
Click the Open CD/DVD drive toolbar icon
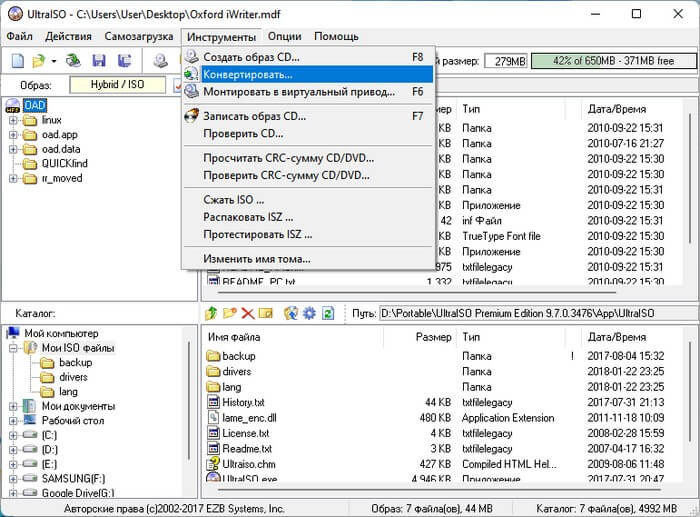coord(73,60)
